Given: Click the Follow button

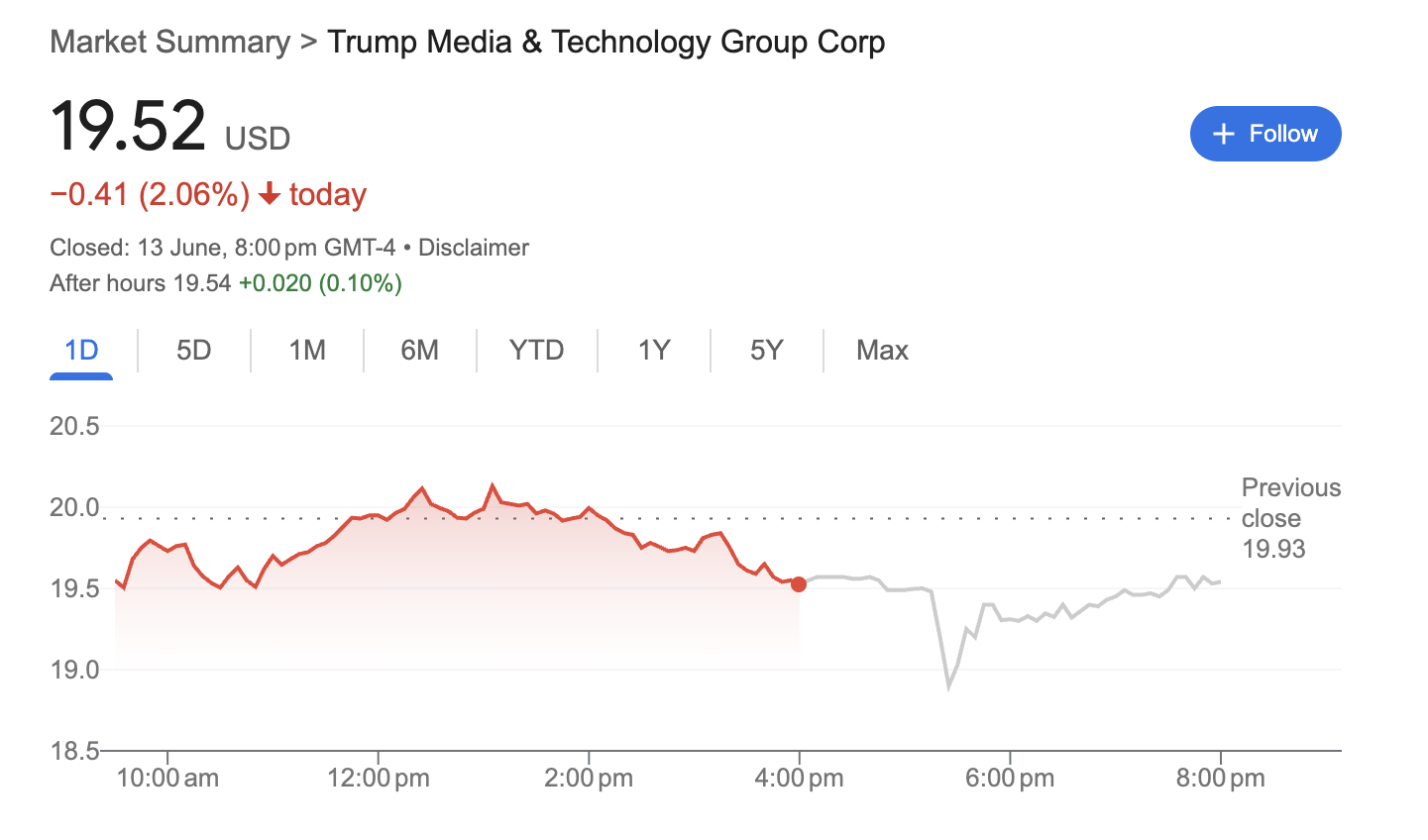Looking at the screenshot, I should (x=1265, y=133).
